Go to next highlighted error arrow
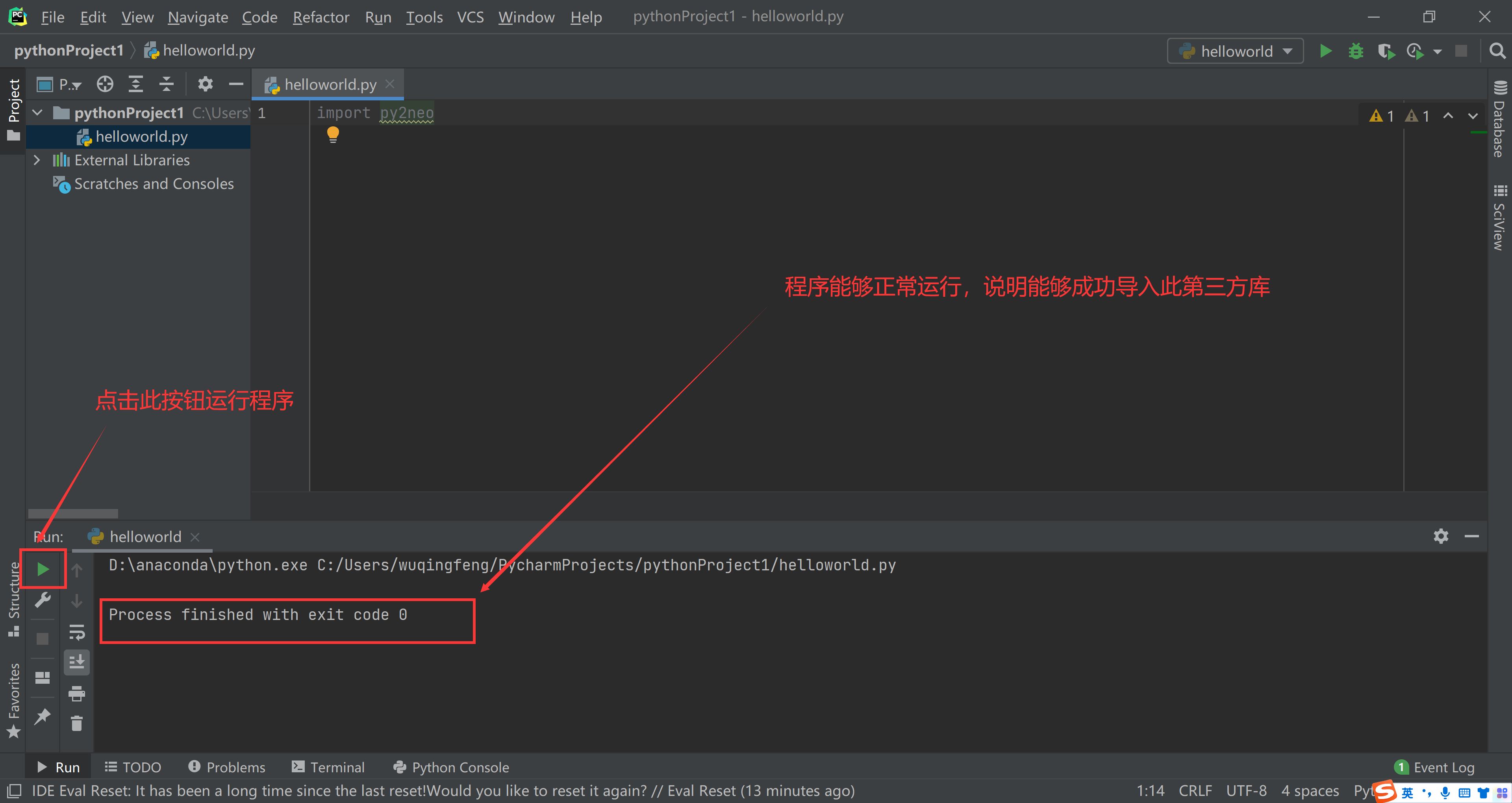Image resolution: width=1512 pixels, height=803 pixels. click(x=1473, y=116)
